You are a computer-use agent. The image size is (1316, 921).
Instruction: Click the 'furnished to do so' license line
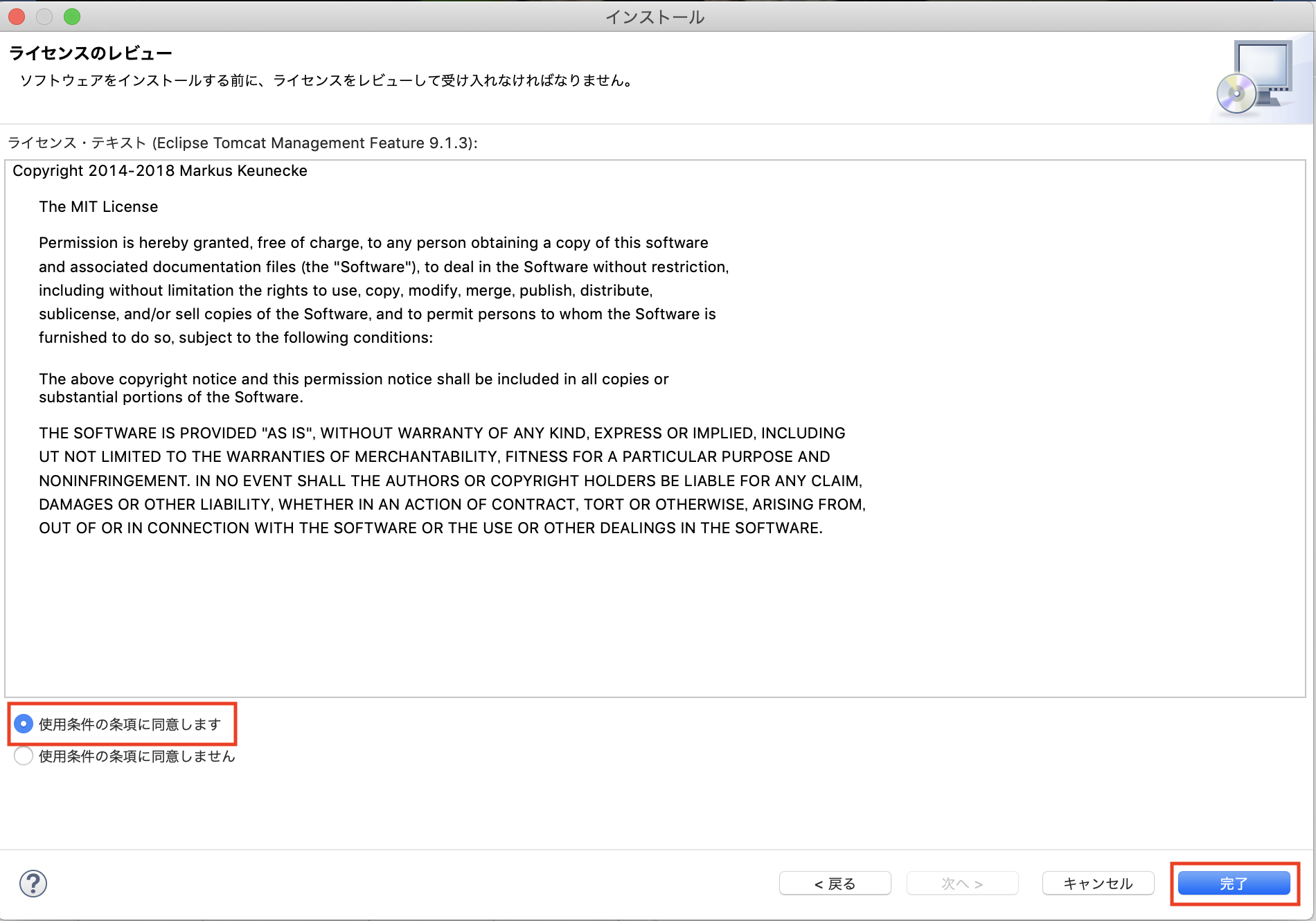point(235,338)
